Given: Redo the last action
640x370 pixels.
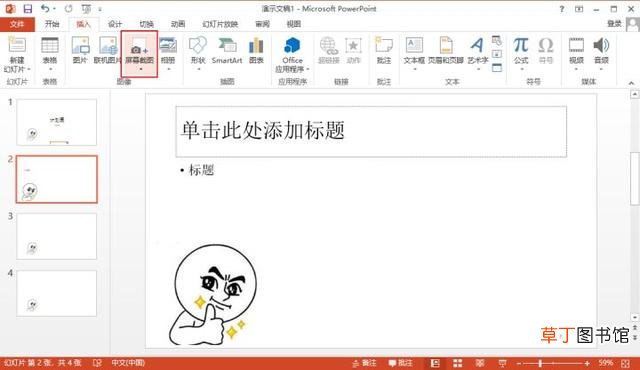Looking at the screenshot, I should [x=69, y=9].
